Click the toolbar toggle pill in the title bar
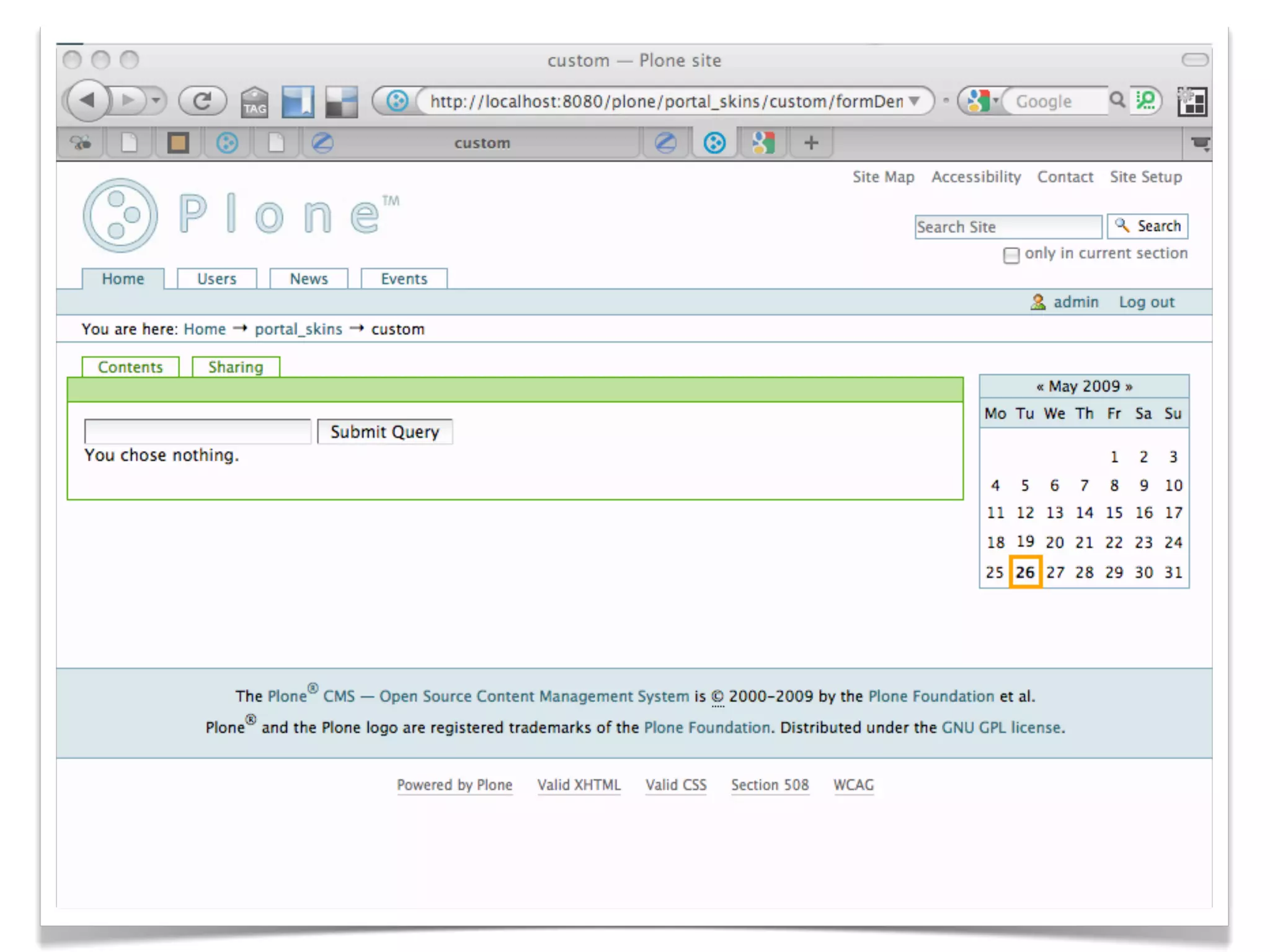 1194,60
